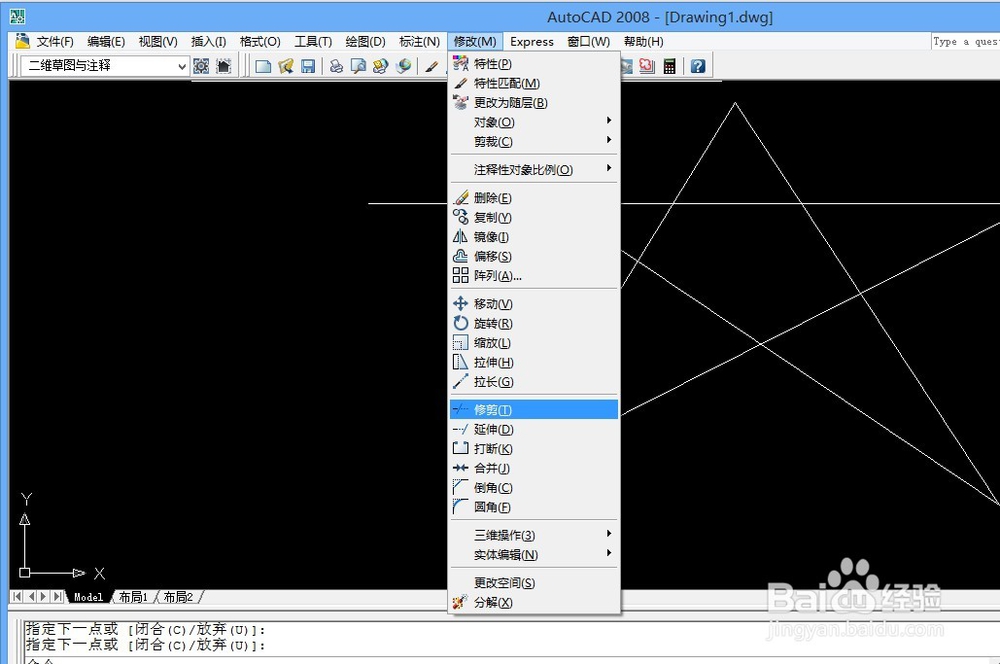Image resolution: width=1000 pixels, height=664 pixels.
Task: Click the match properties brush toolbar icon
Action: [x=432, y=66]
